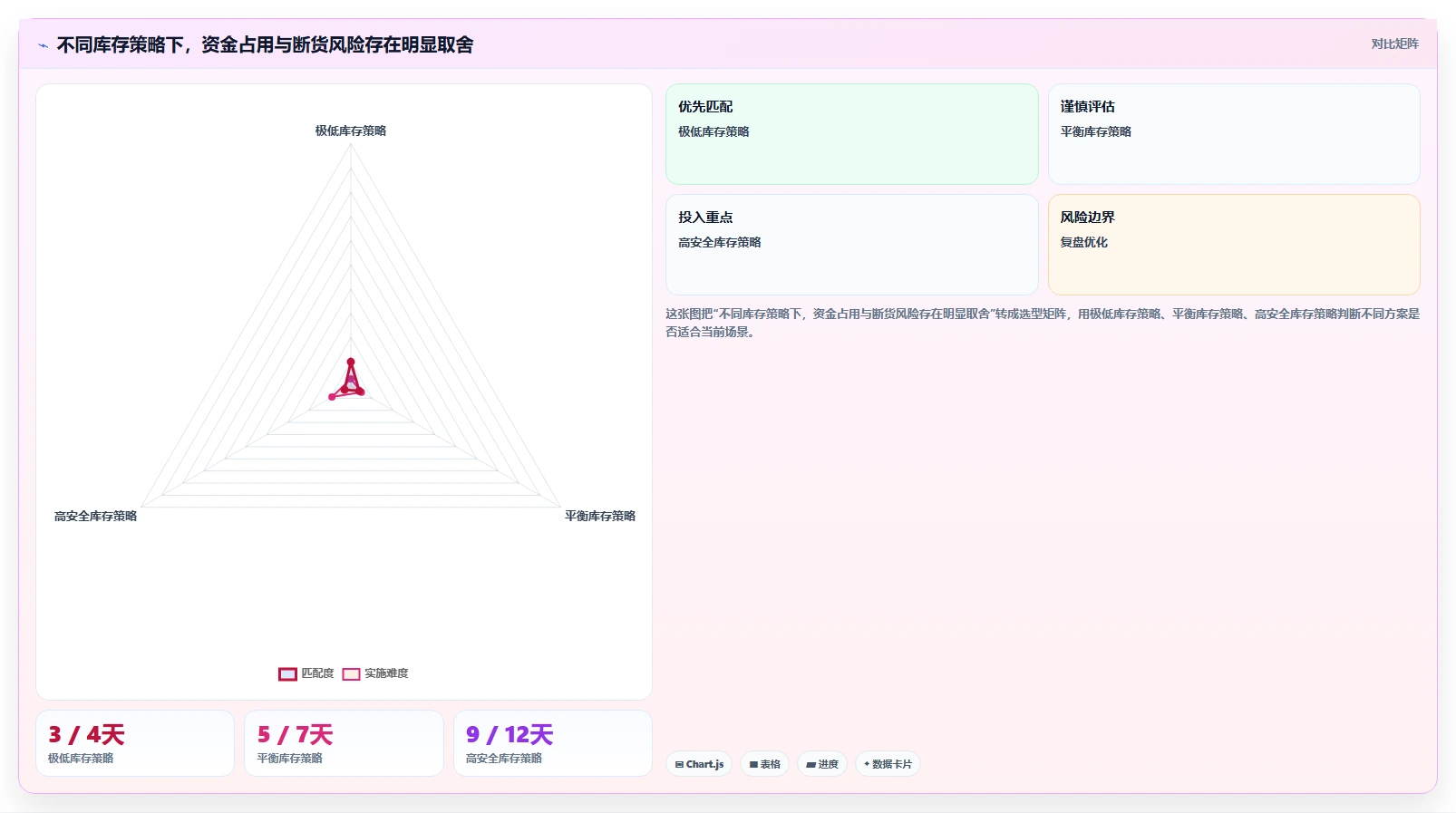Click 高安全库存策略 label under 9 / 12天

point(504,758)
